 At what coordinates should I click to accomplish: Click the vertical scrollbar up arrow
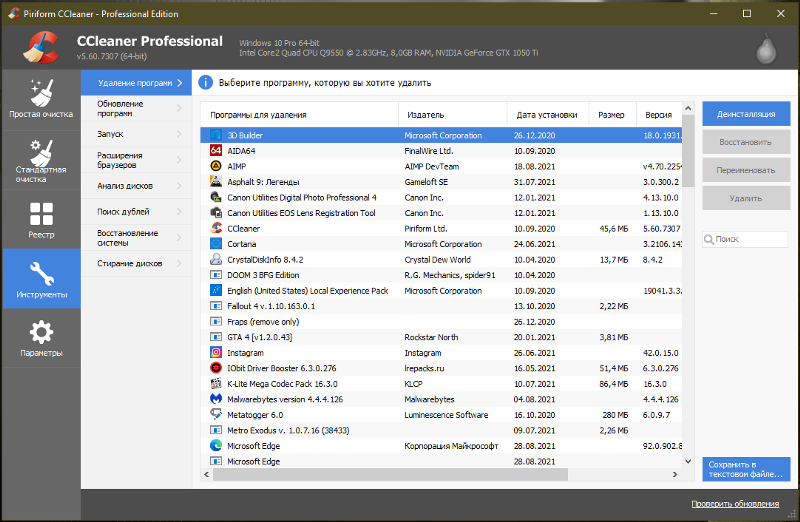click(688, 108)
